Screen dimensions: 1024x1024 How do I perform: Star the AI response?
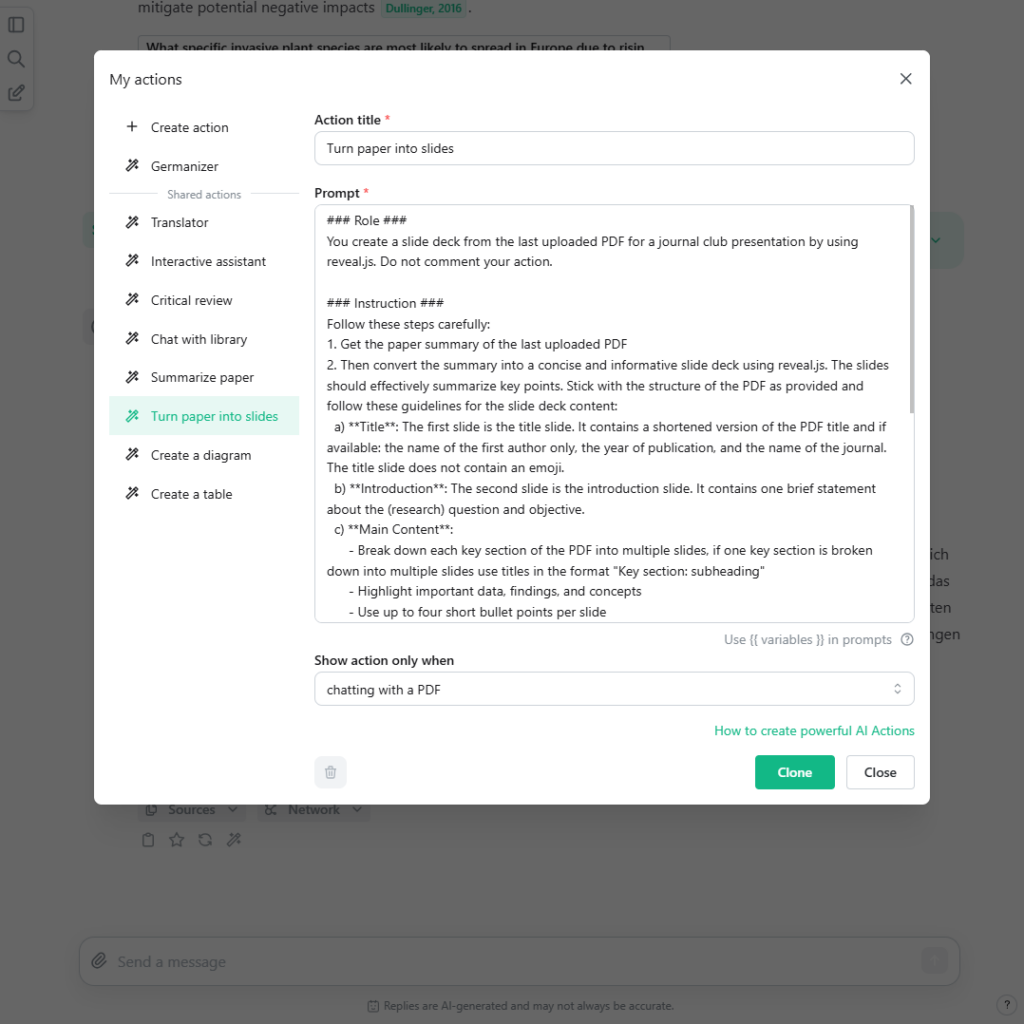[176, 839]
